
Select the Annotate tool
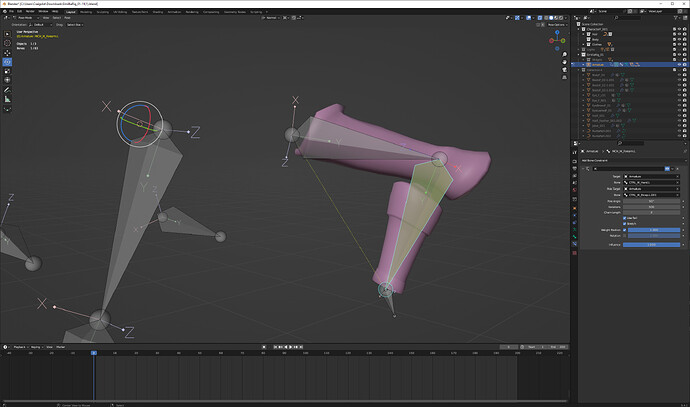point(7,90)
